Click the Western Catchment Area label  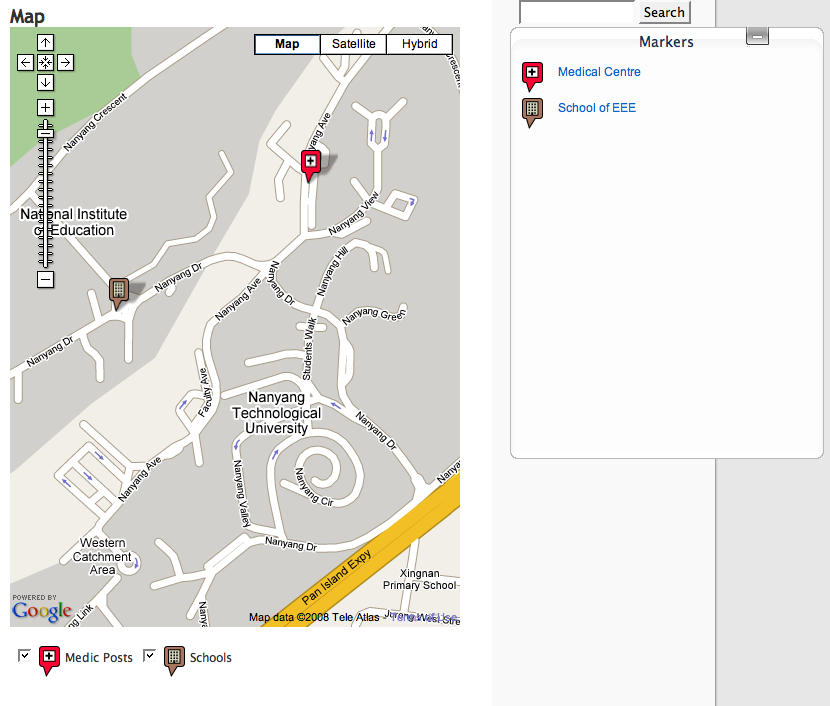click(x=102, y=556)
